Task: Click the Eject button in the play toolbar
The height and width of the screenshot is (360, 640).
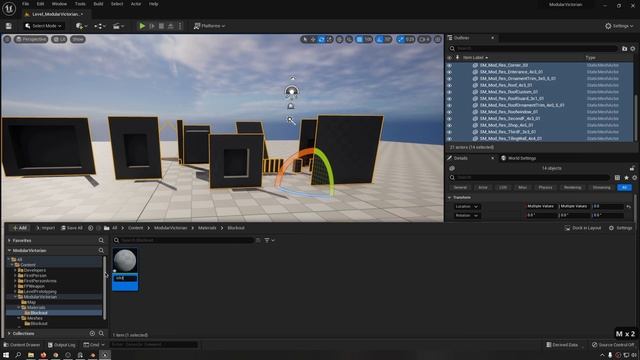Action: pos(171,26)
